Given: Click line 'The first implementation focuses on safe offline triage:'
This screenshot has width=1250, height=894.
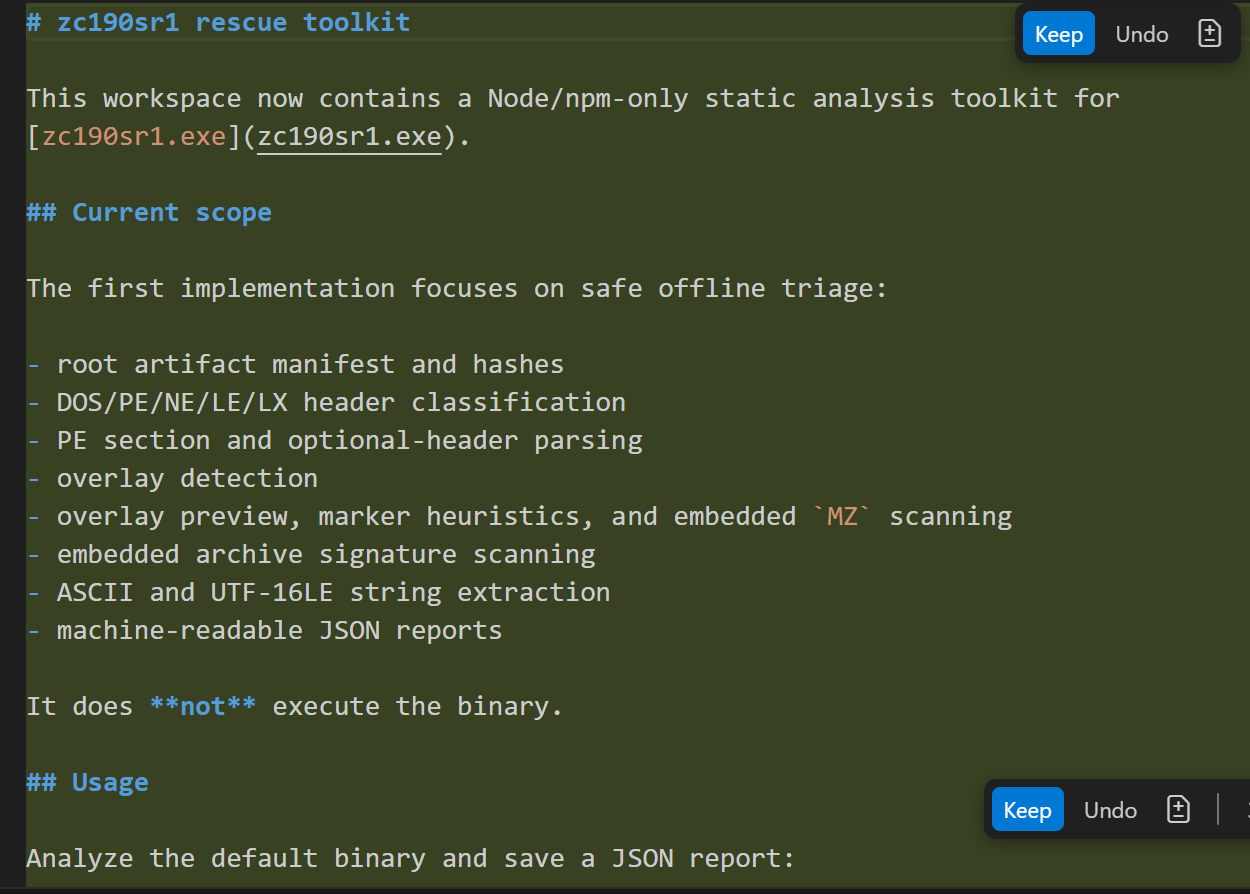Looking at the screenshot, I should point(457,289).
